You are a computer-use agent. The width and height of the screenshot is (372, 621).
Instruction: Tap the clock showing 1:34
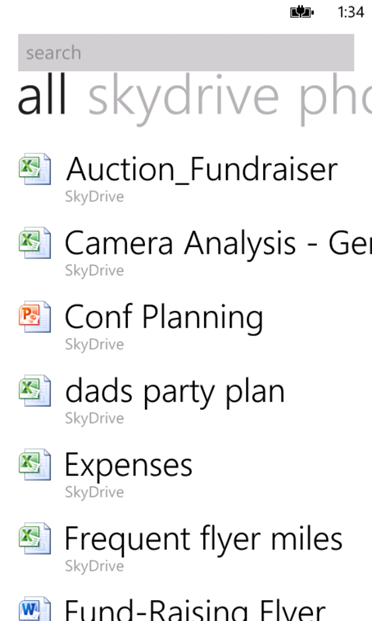tap(351, 12)
